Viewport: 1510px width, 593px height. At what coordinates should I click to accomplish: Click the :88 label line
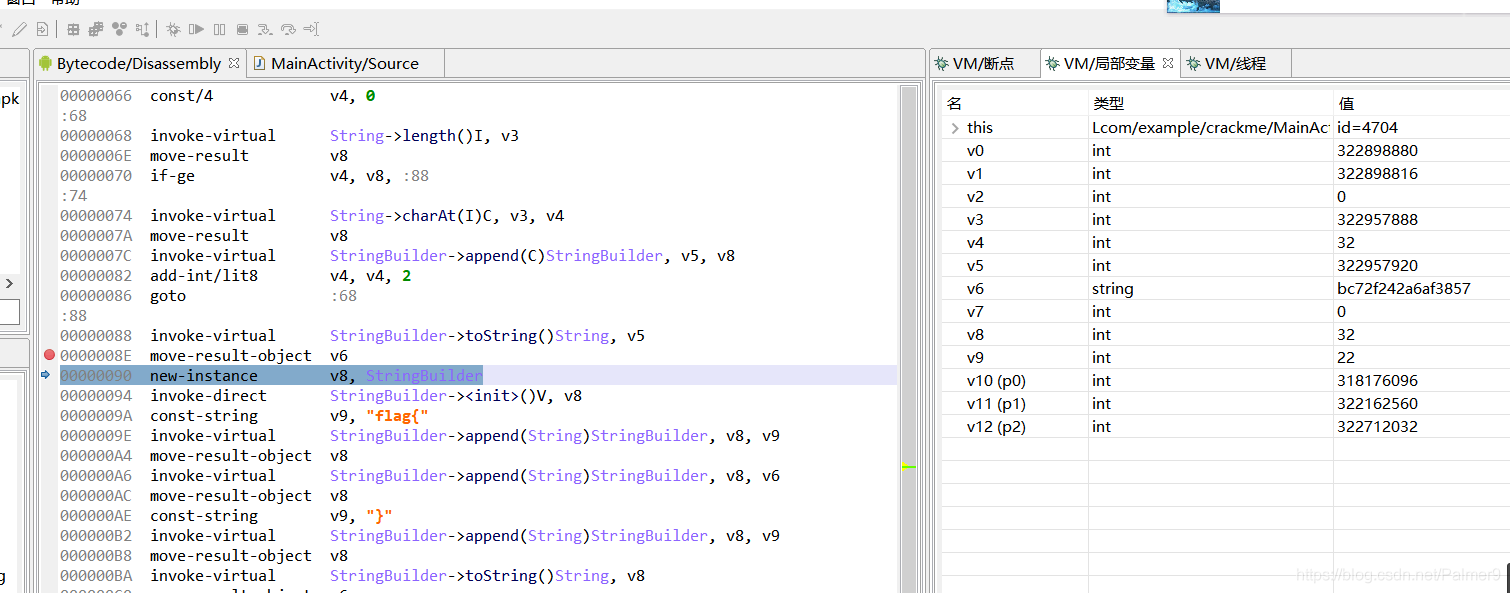click(x=74, y=316)
